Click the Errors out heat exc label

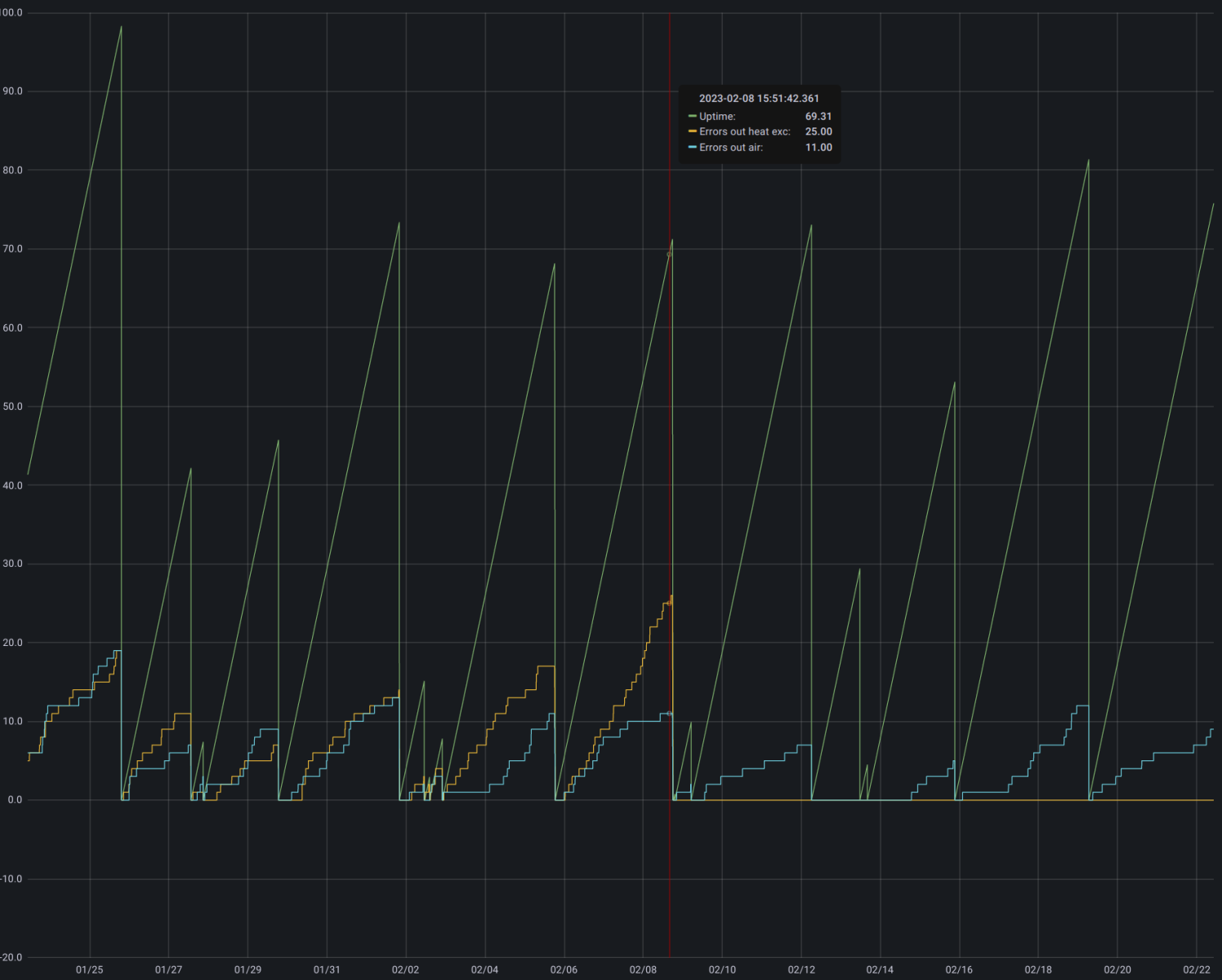point(744,131)
